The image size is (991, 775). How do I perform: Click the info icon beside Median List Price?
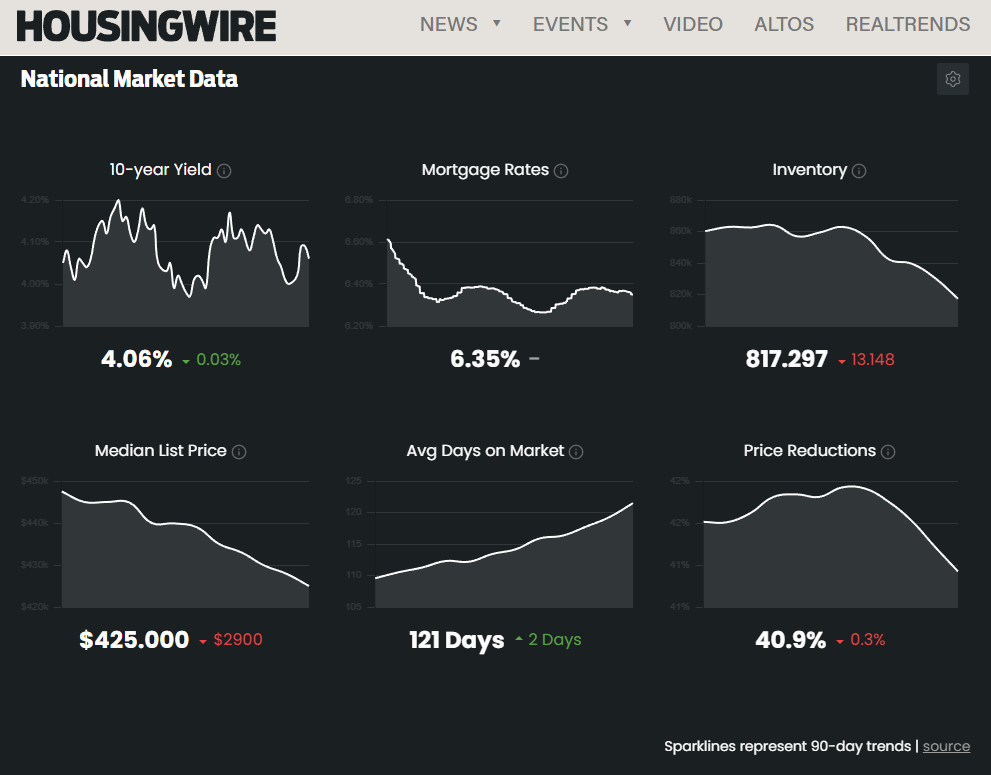coord(239,452)
